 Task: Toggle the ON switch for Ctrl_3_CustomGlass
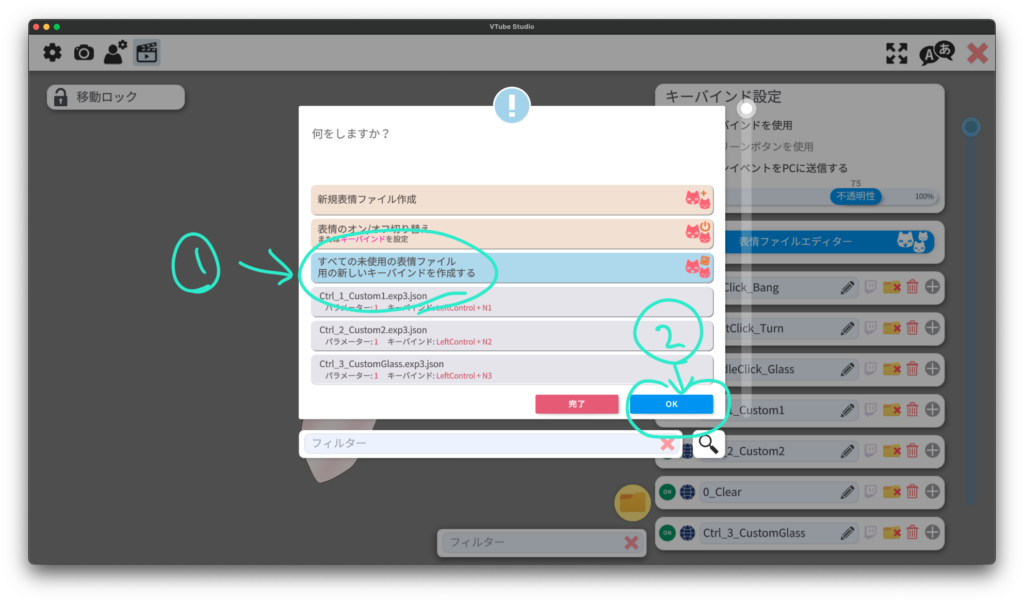click(667, 533)
